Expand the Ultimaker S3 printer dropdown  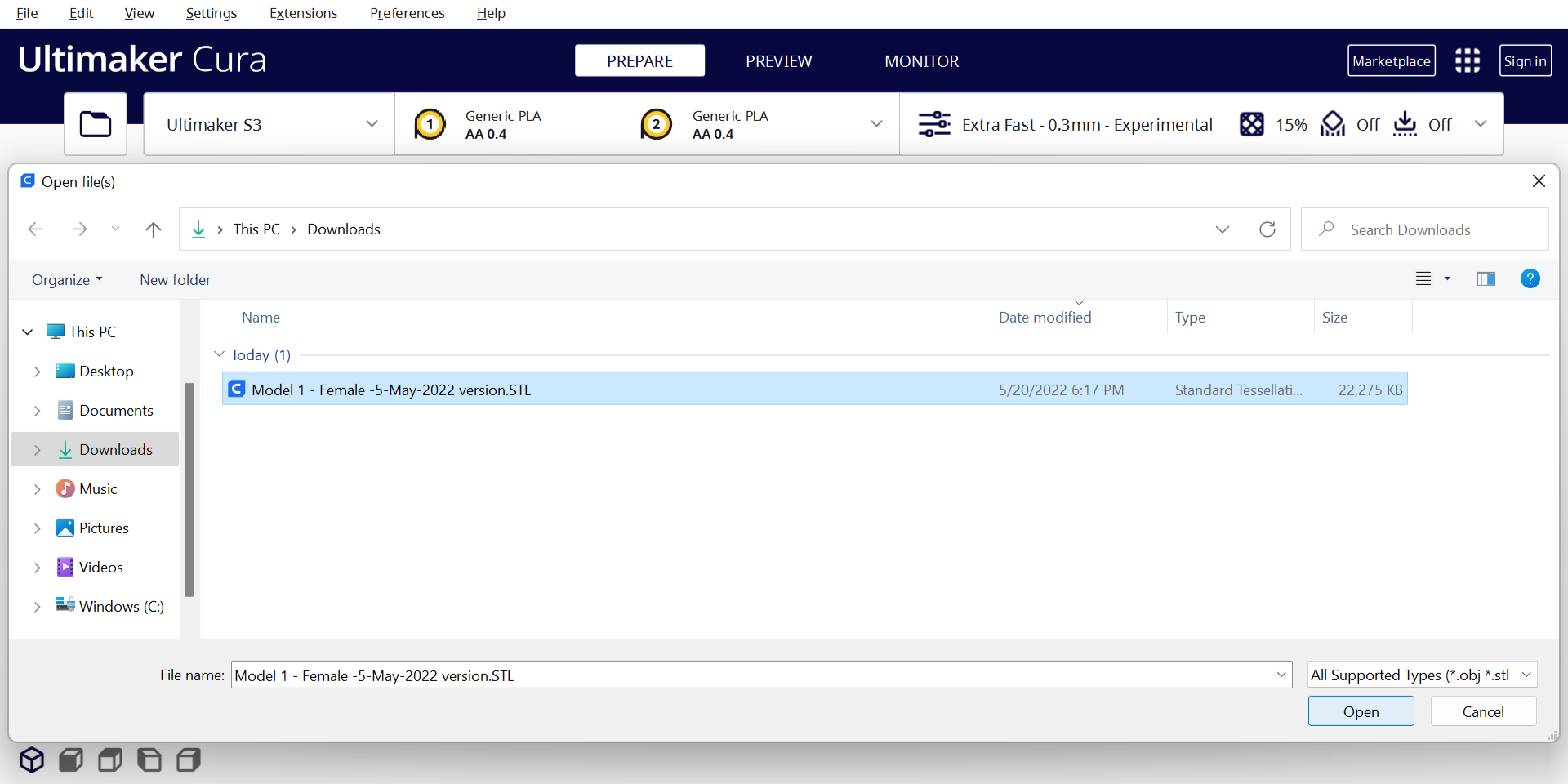coord(372,124)
